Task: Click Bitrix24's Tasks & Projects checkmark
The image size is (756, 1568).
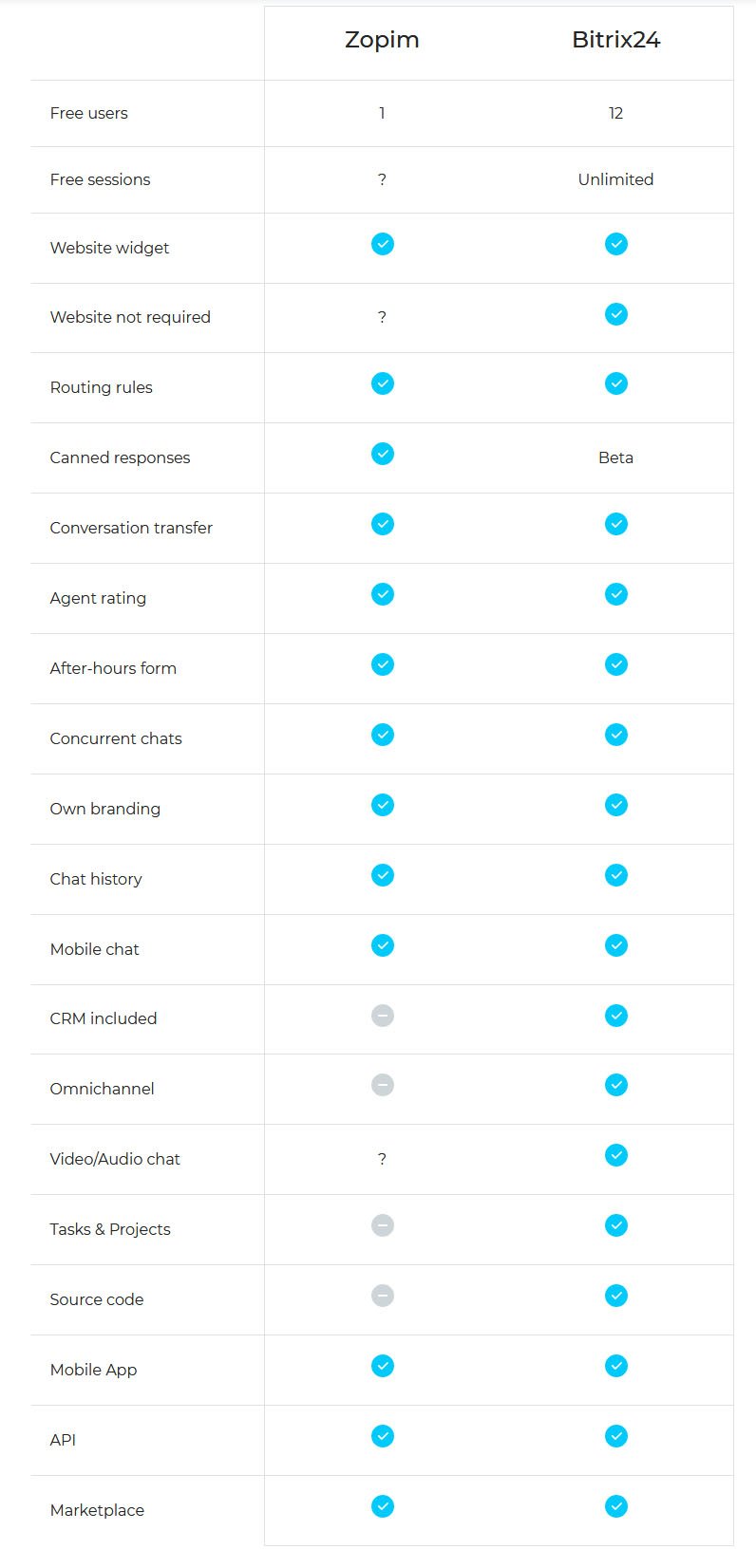Action: click(x=615, y=1225)
